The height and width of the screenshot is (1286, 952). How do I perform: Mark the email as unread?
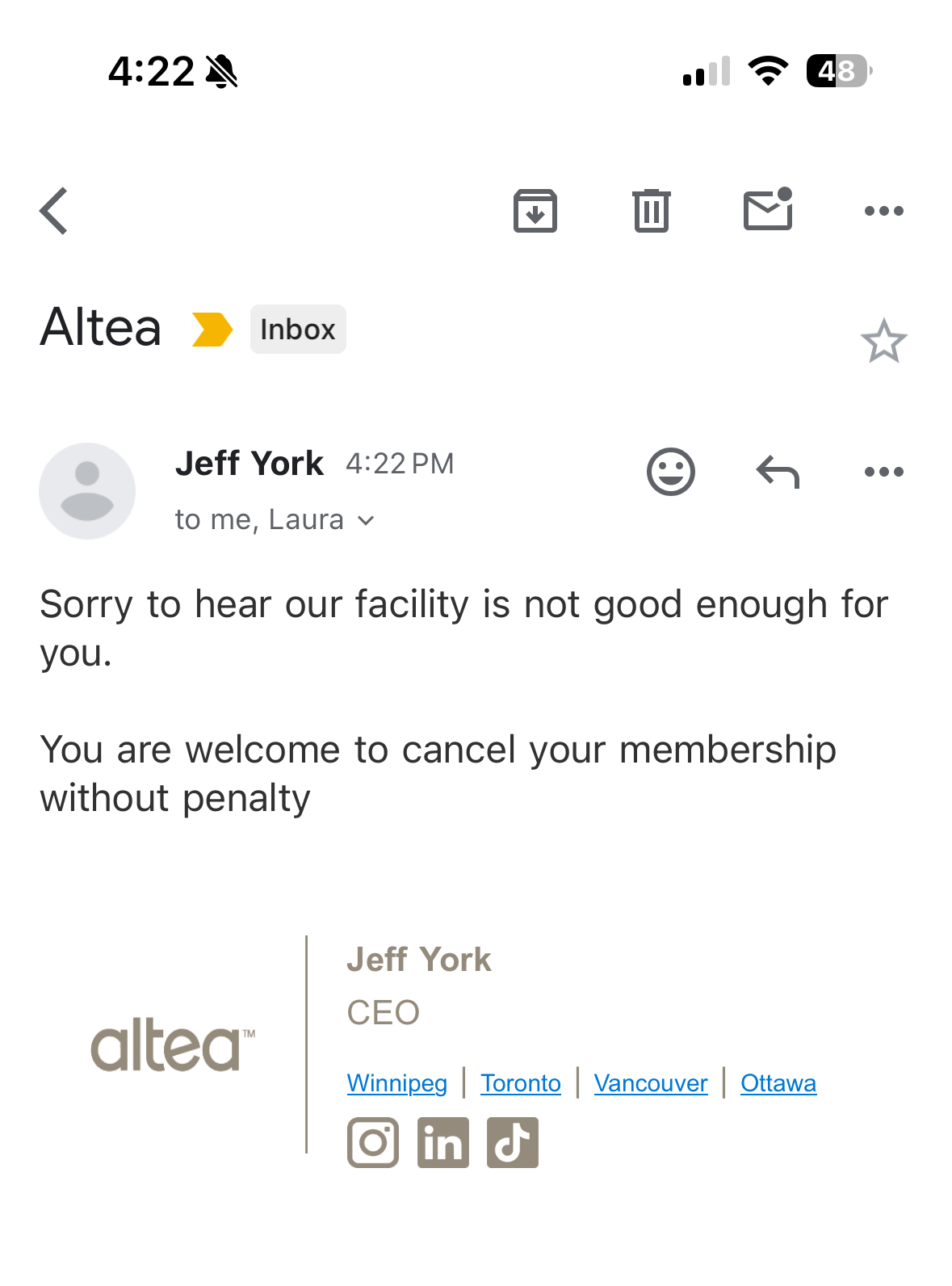tap(768, 210)
